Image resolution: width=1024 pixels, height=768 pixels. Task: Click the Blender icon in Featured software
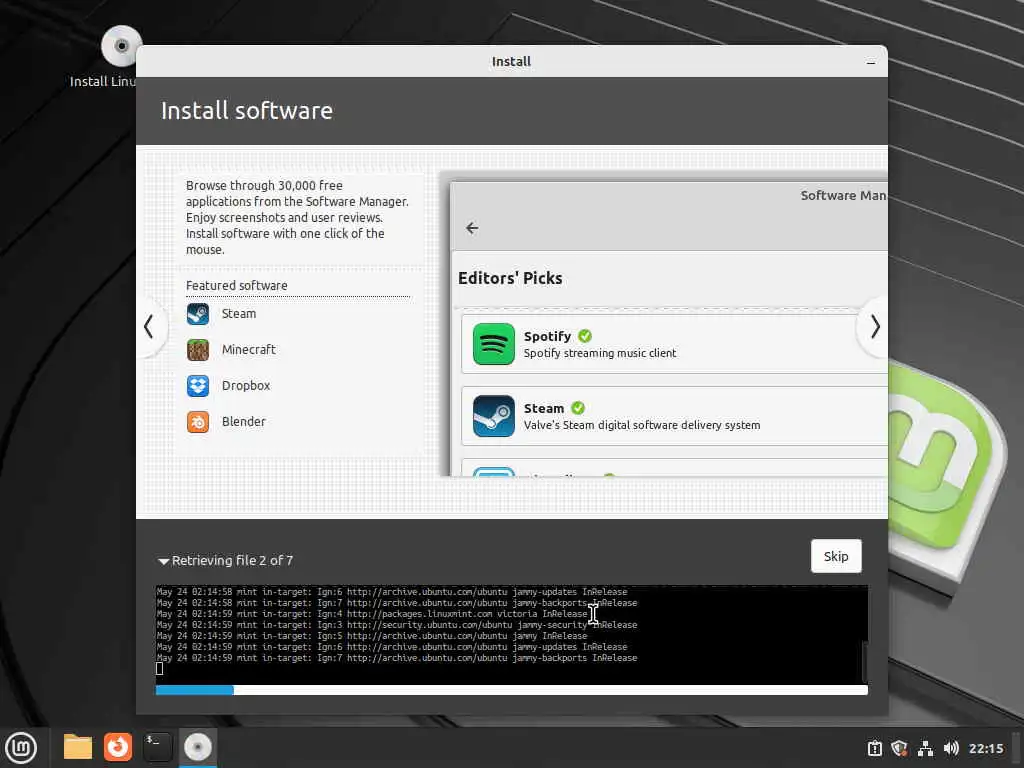point(198,422)
